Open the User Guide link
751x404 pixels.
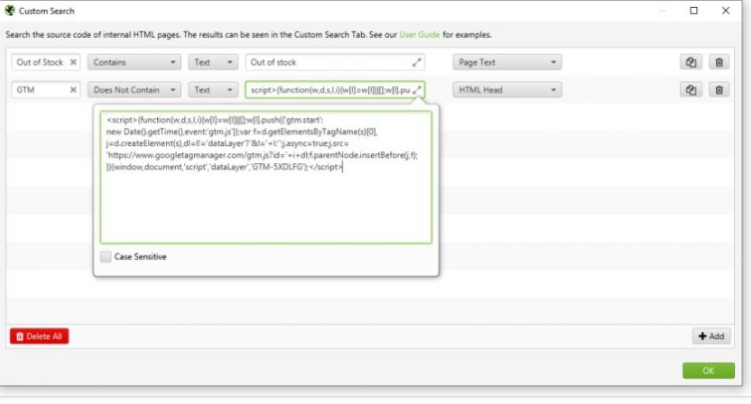point(419,35)
